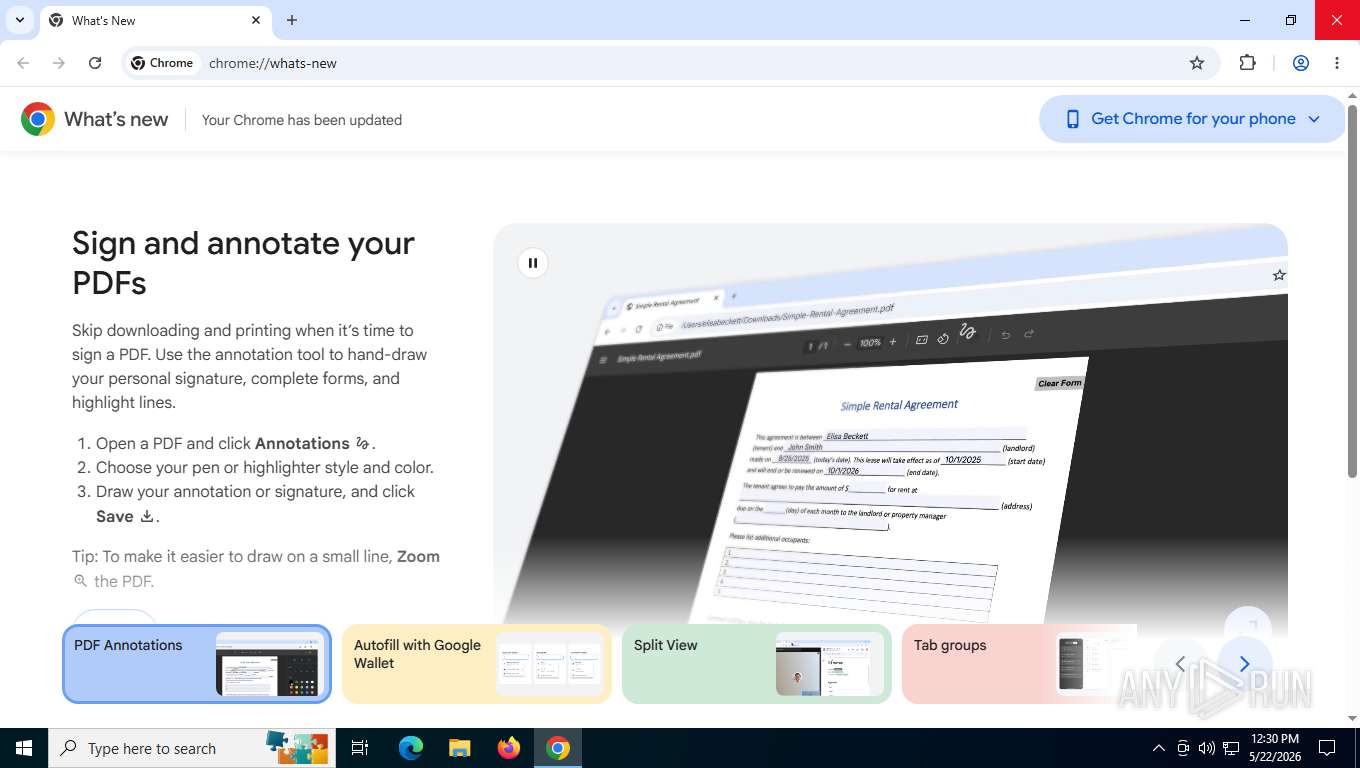Go forward to next page

click(59, 63)
